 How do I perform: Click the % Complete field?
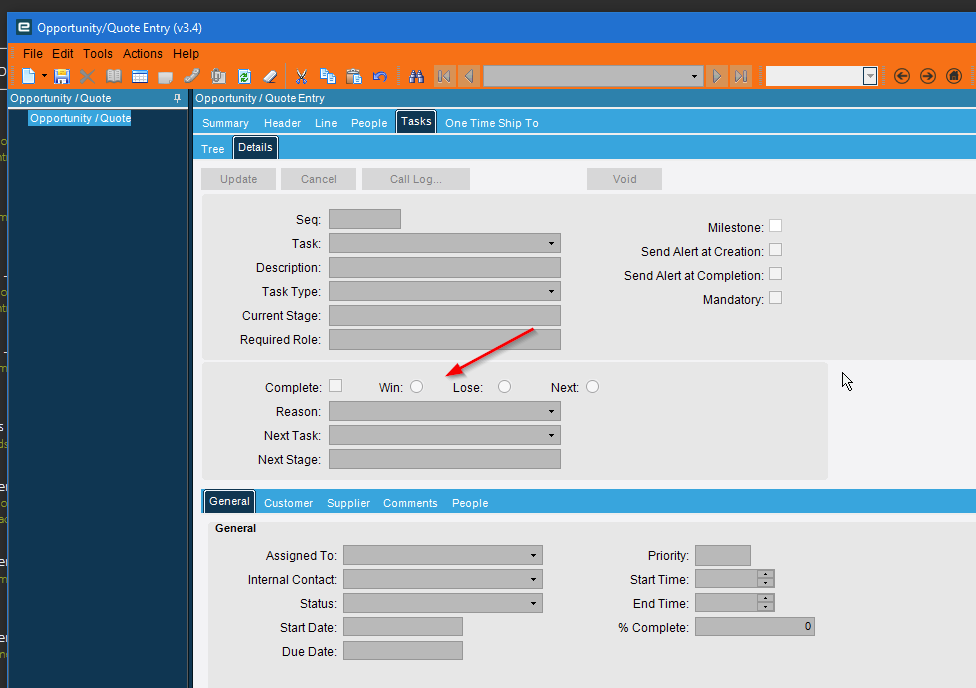754,627
